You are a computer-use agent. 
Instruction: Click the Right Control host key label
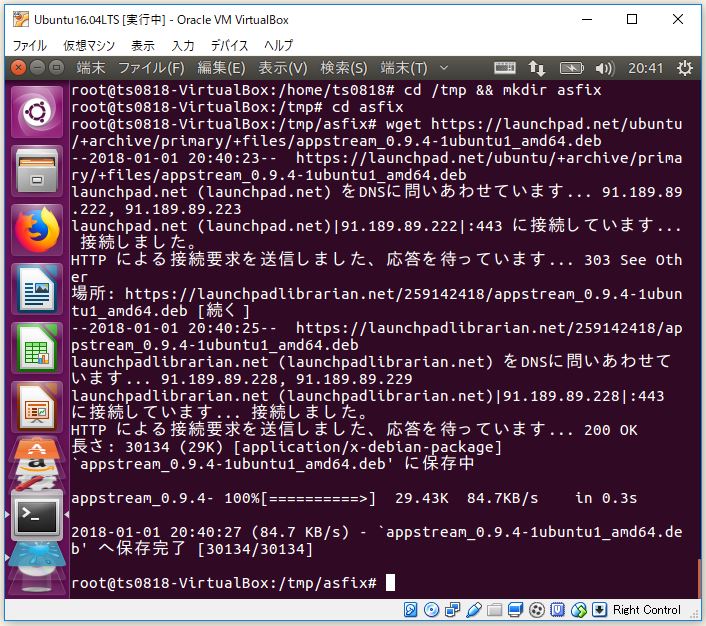(647, 610)
